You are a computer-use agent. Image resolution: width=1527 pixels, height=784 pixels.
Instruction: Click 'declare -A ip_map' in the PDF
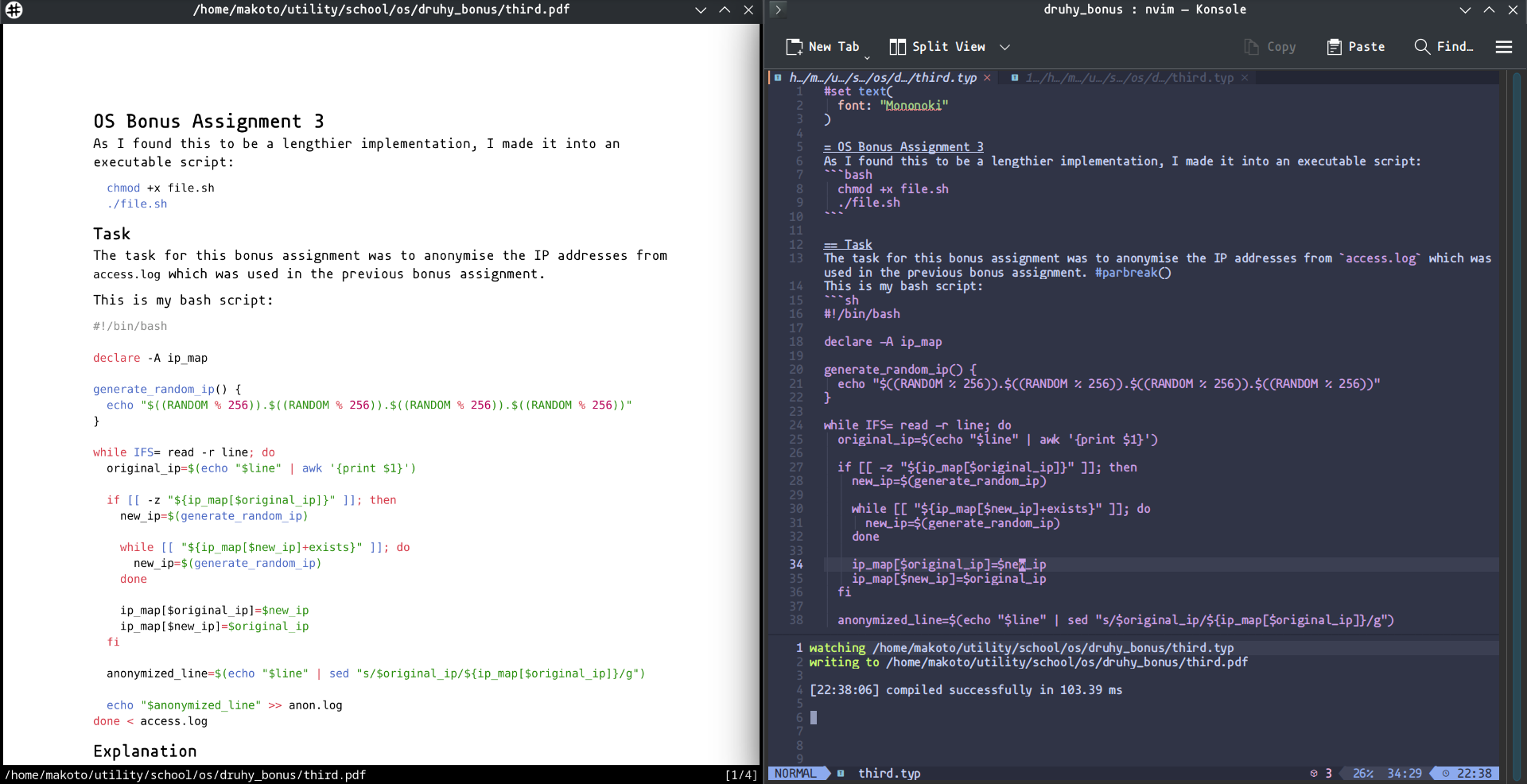(150, 359)
